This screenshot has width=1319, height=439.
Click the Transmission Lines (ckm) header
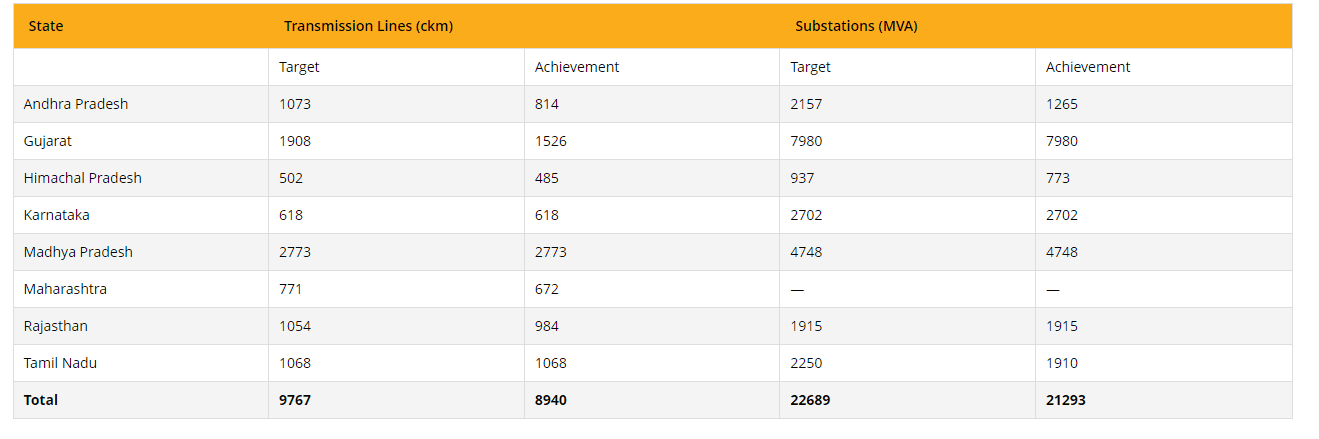pos(368,26)
